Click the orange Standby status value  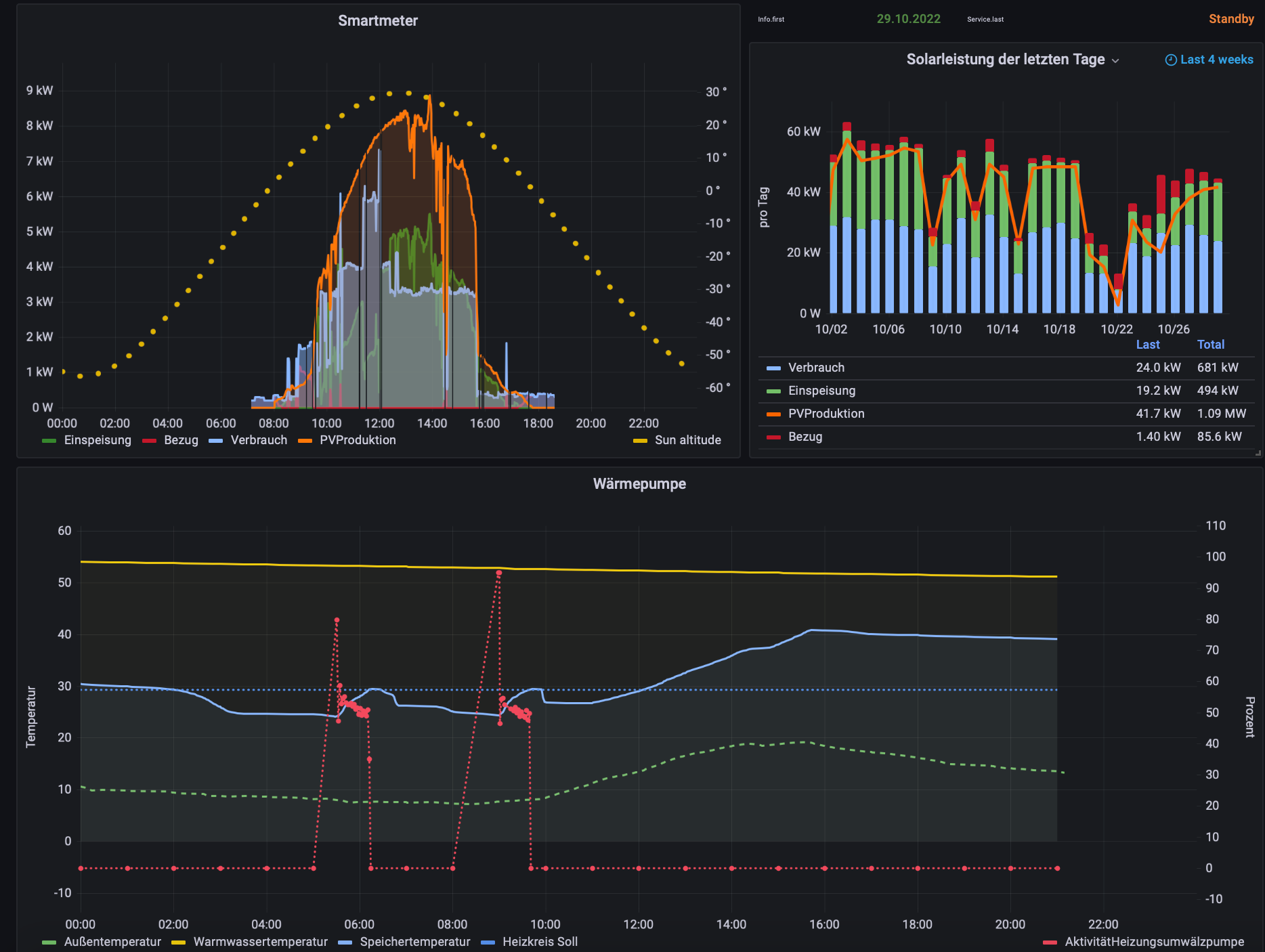coord(1230,19)
